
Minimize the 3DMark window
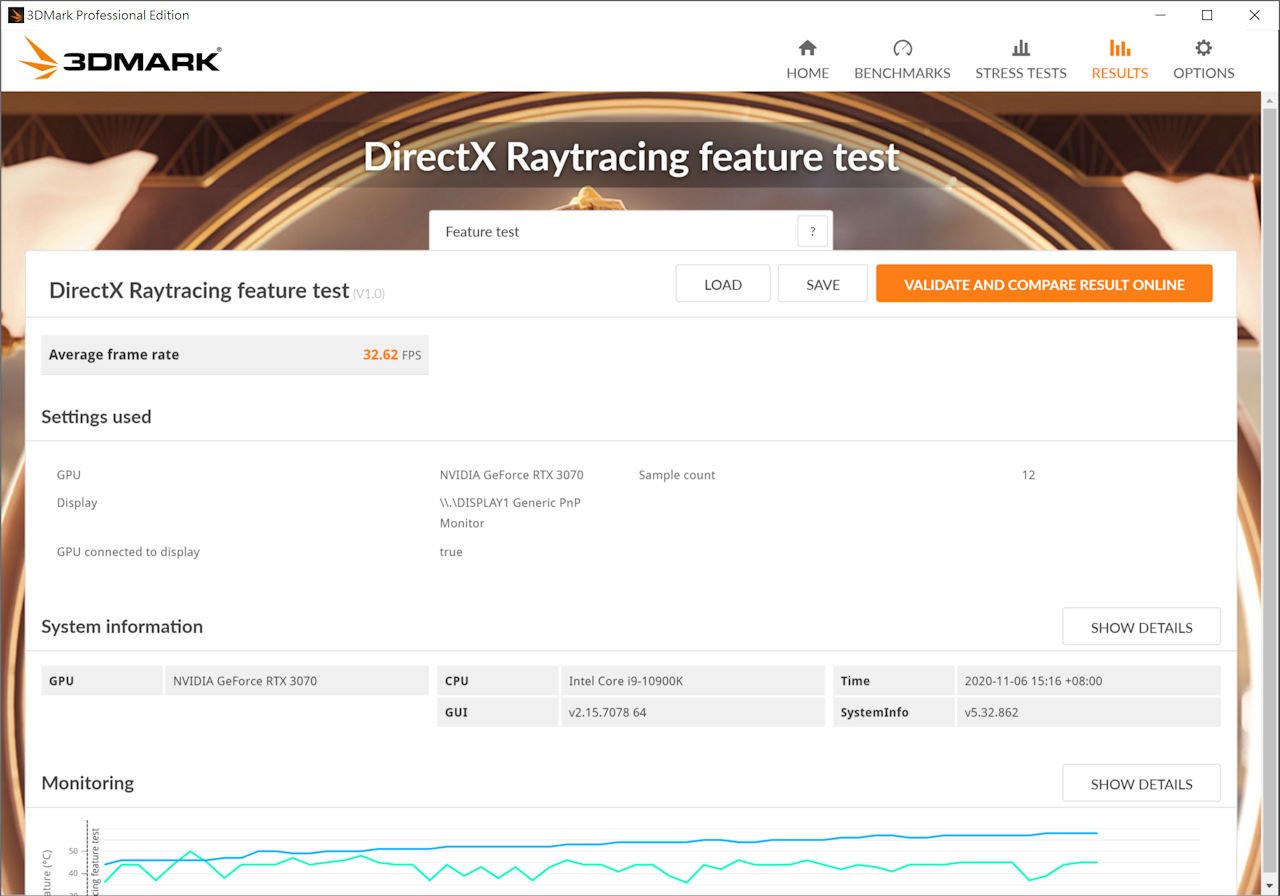[1161, 15]
